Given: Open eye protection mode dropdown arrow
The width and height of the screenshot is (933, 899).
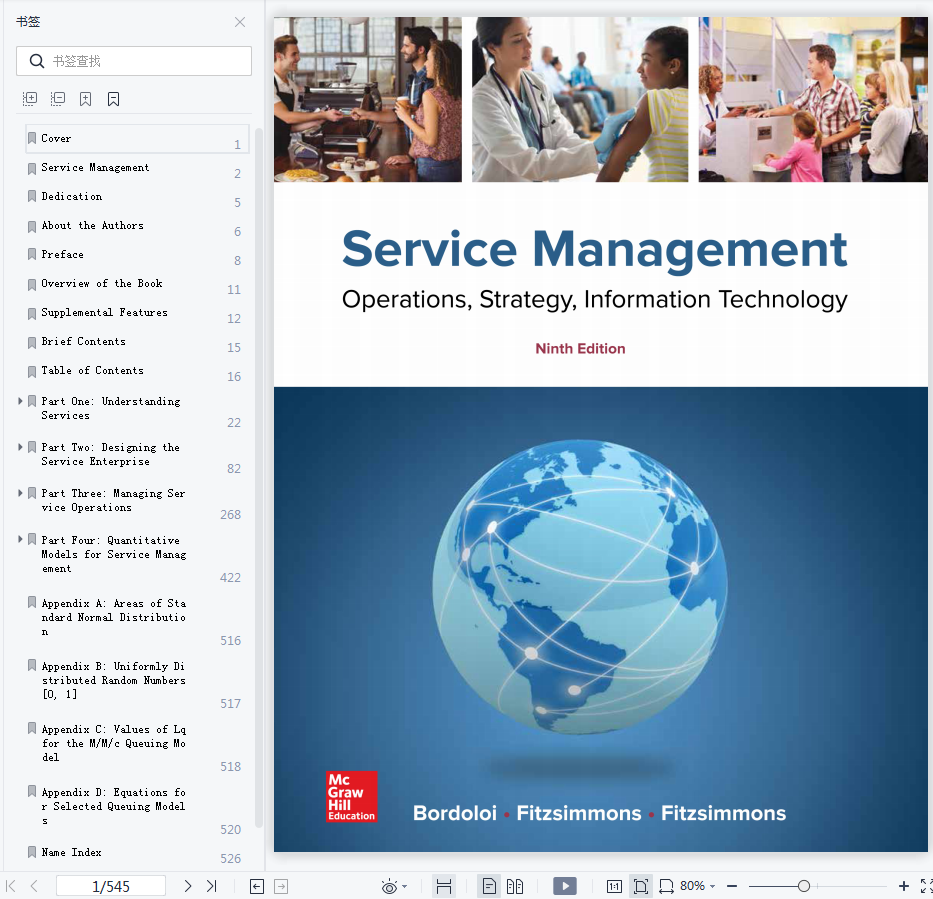Looking at the screenshot, I should 405,887.
